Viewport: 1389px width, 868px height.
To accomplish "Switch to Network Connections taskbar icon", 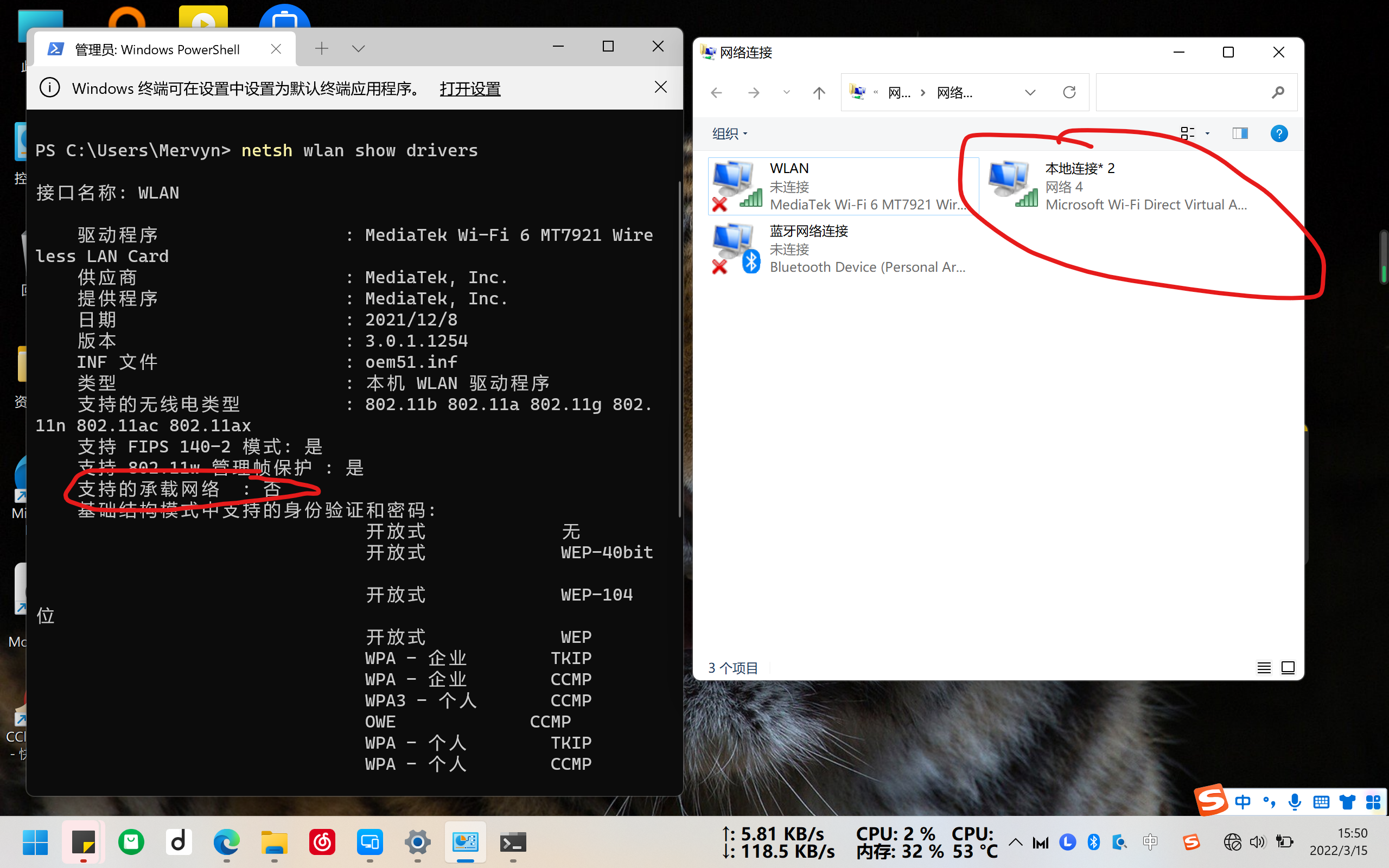I will pyautogui.click(x=465, y=842).
